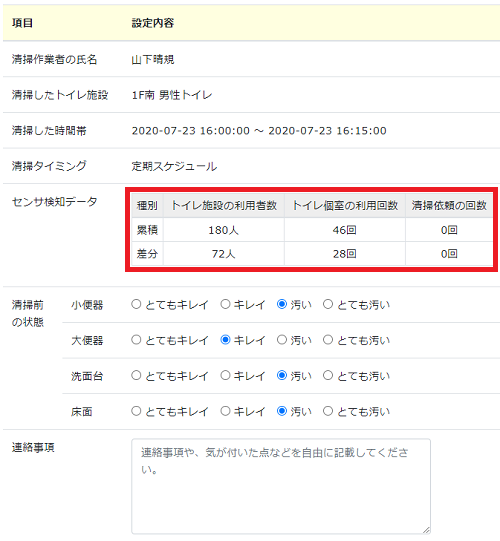This screenshot has width=500, height=541.
Task: Click the 清掃作業者の氏名 label
Action: click(55, 60)
